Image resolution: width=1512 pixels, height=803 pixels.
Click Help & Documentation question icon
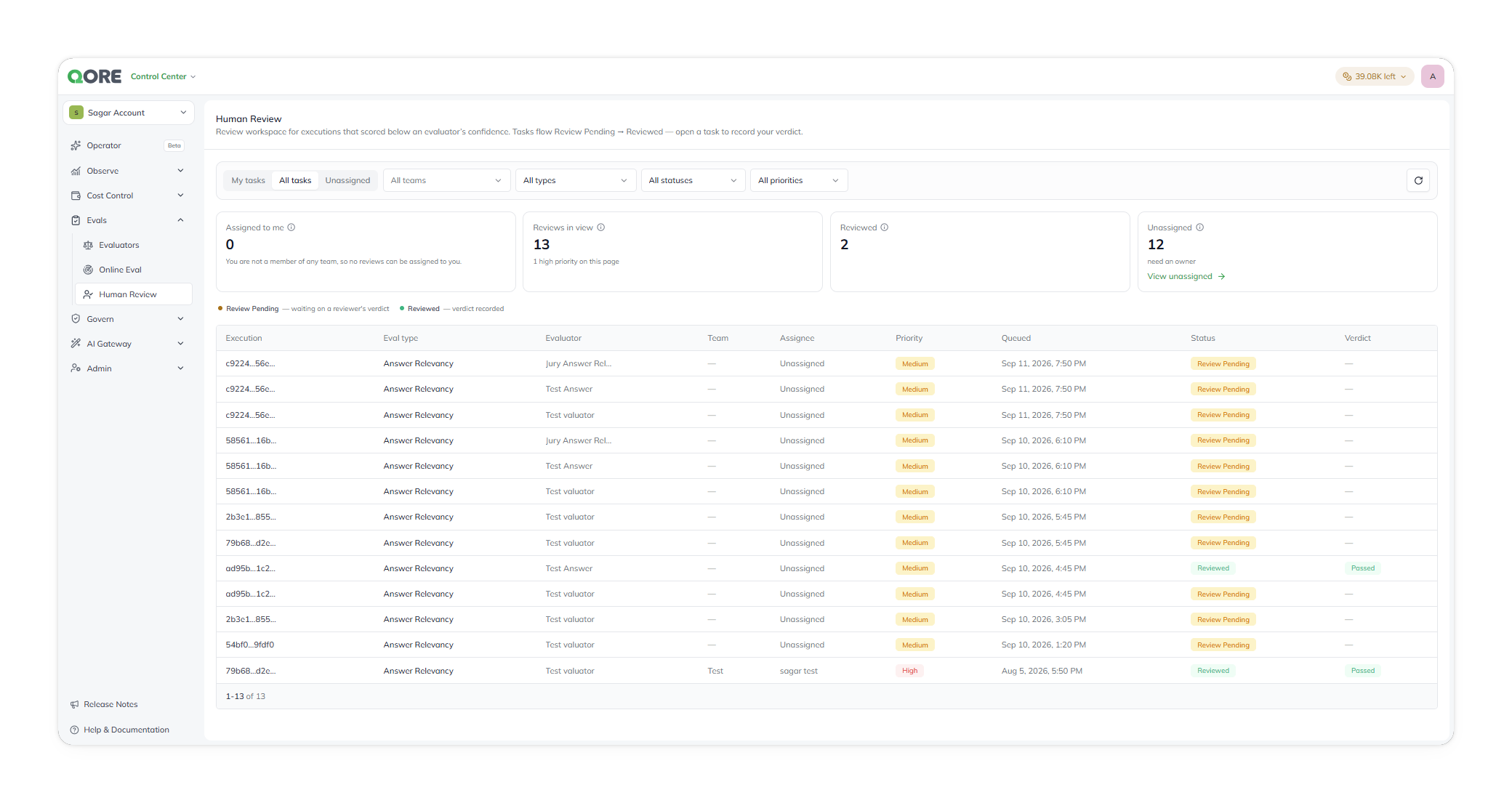pos(74,730)
